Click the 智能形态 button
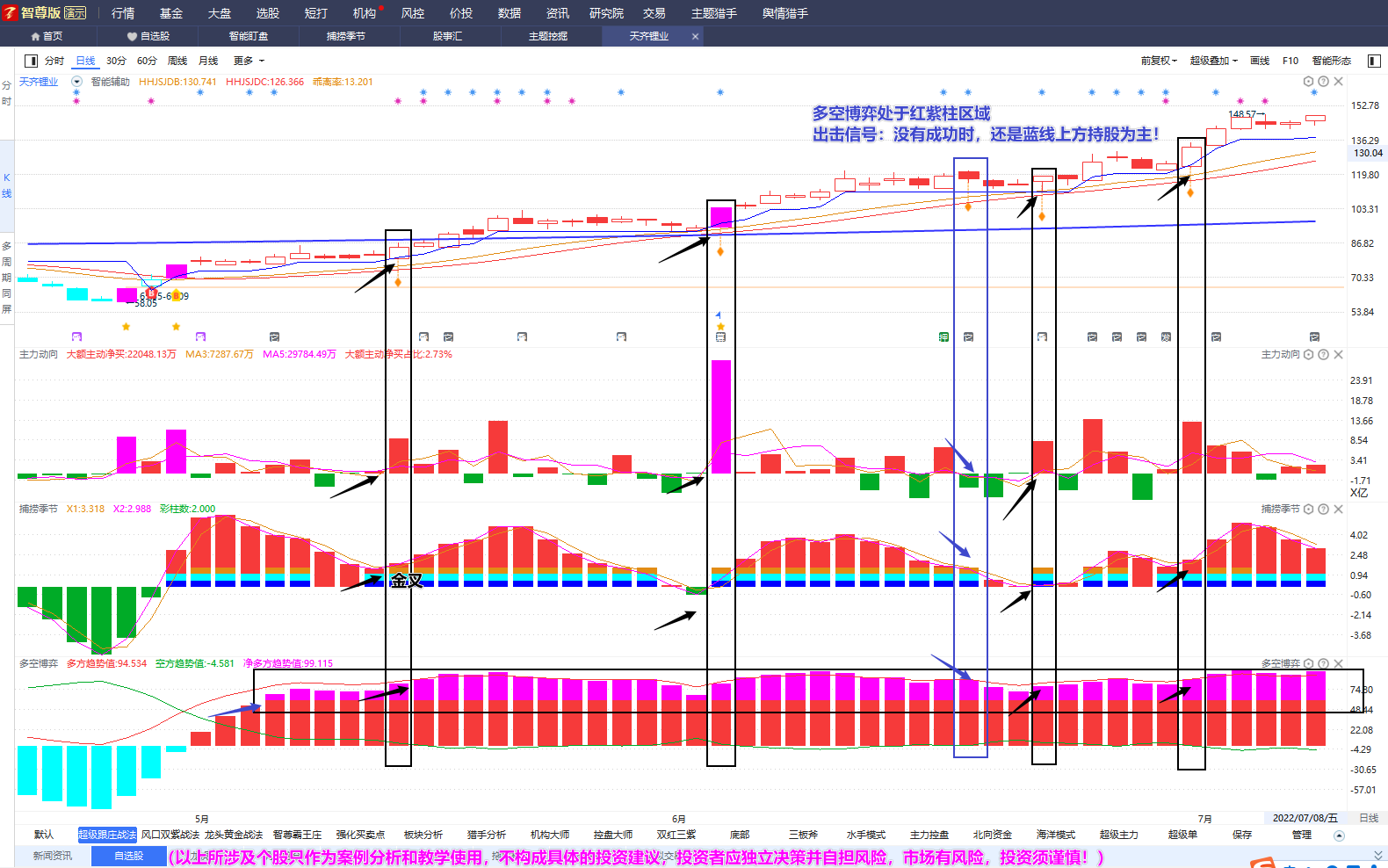Image resolution: width=1388 pixels, height=868 pixels. tap(1332, 61)
